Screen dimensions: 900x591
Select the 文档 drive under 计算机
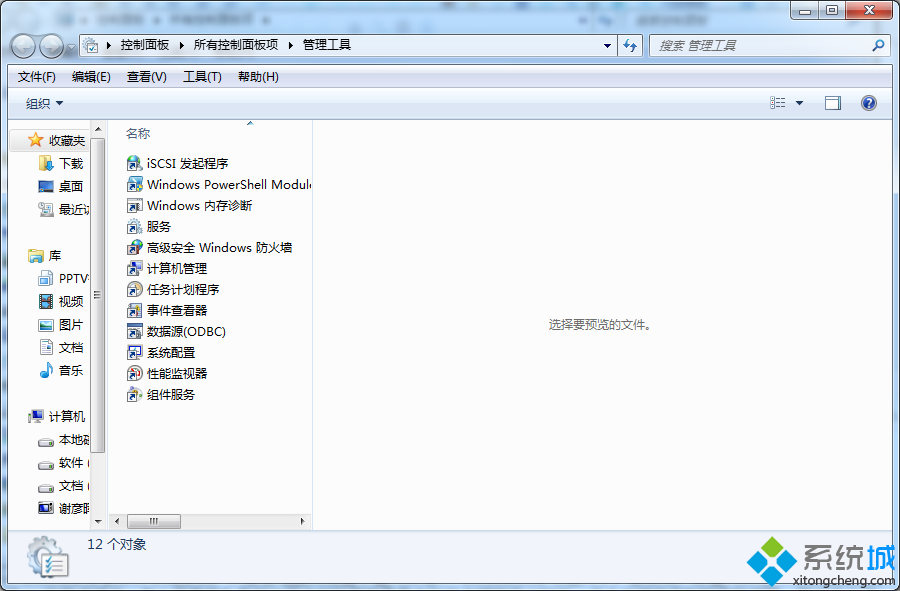[x=64, y=487]
